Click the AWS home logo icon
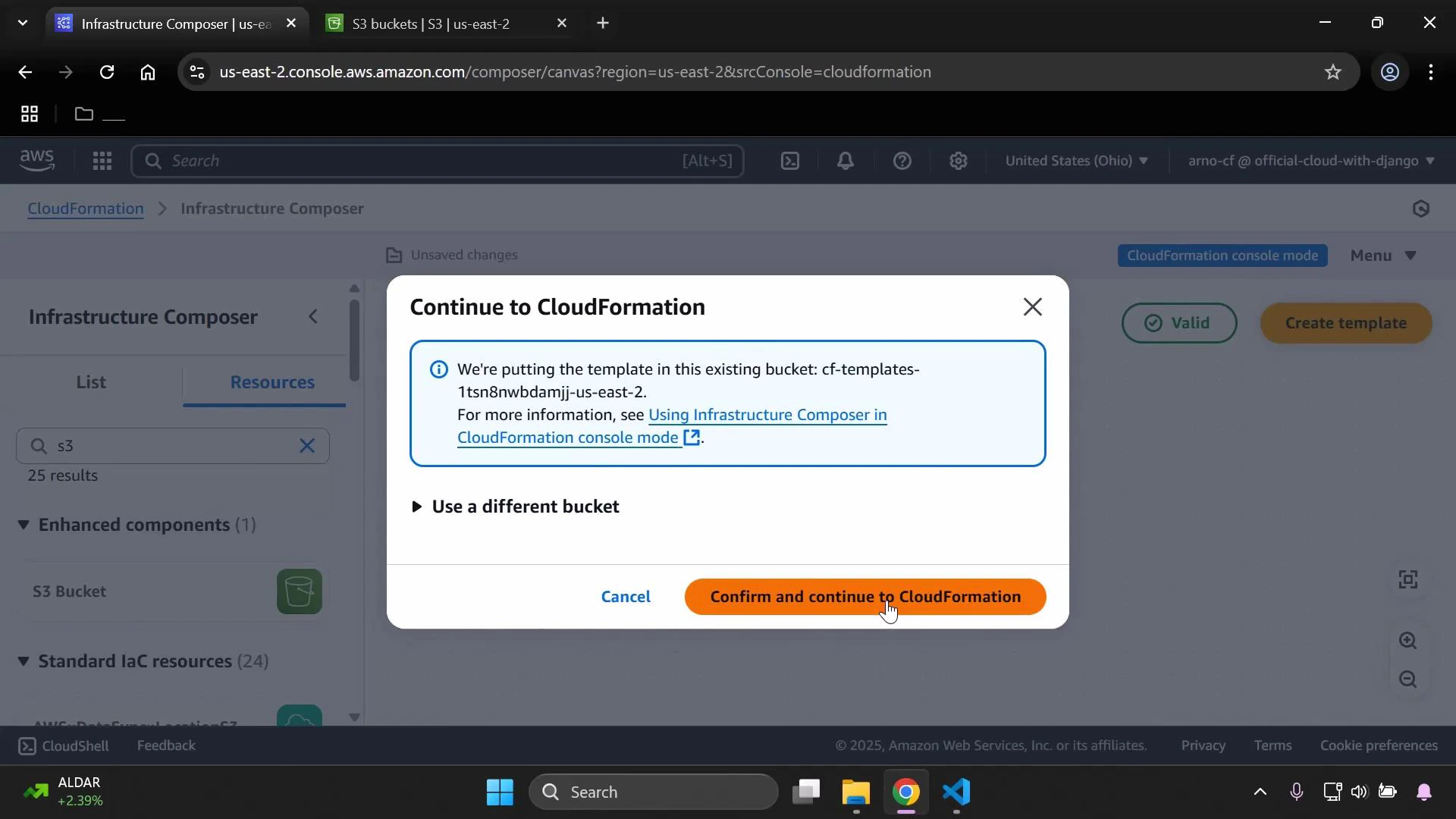1456x819 pixels. [x=36, y=161]
